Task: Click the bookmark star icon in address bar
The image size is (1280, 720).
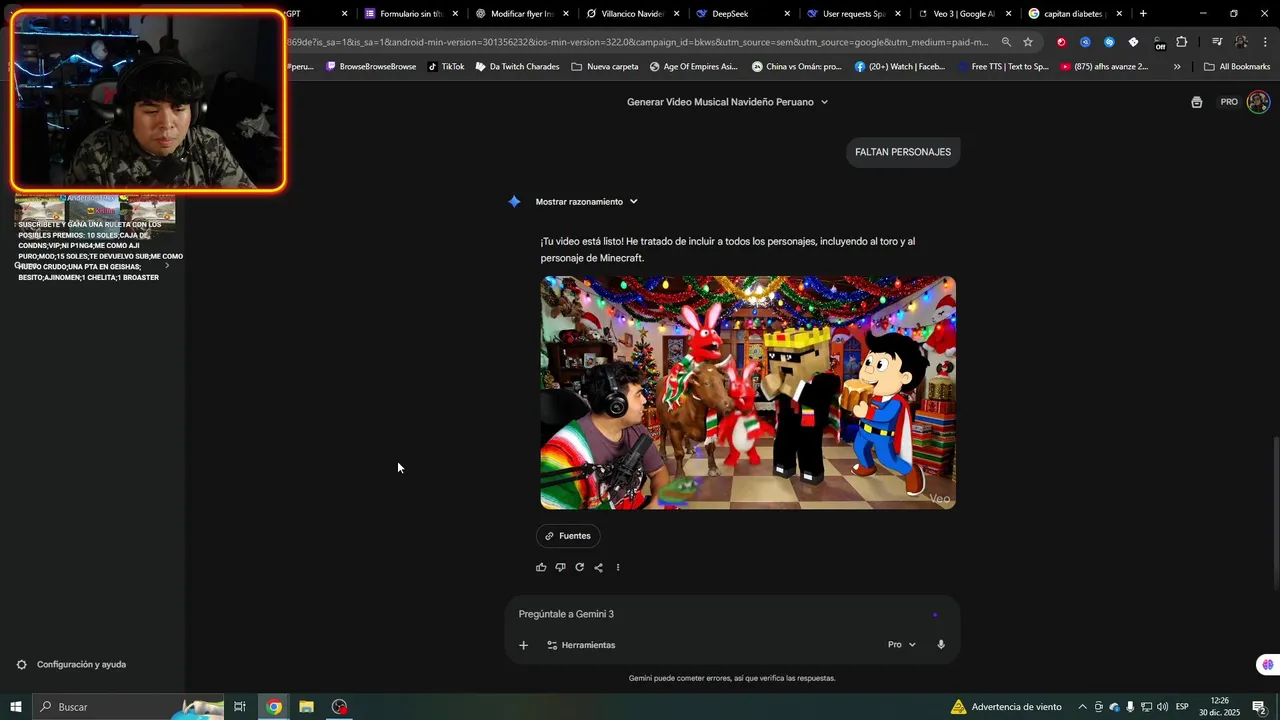Action: pos(1028,42)
